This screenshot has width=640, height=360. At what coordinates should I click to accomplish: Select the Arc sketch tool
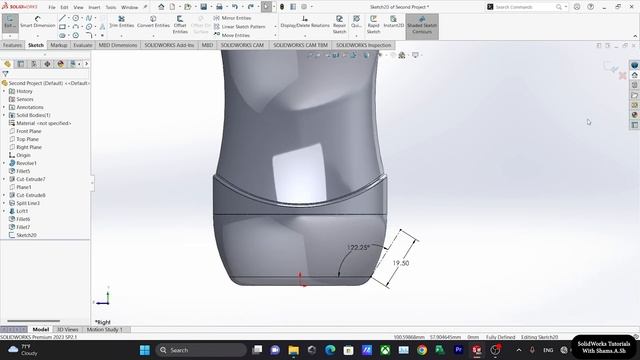coord(76,27)
